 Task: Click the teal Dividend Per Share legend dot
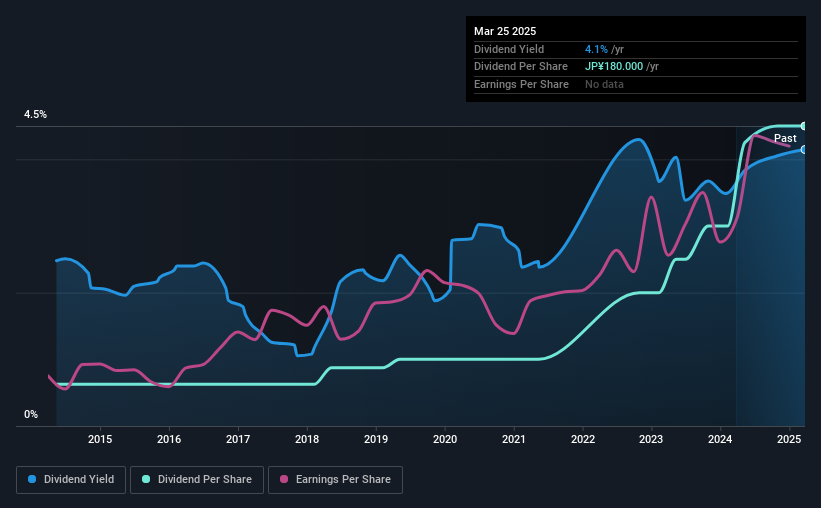pos(146,479)
